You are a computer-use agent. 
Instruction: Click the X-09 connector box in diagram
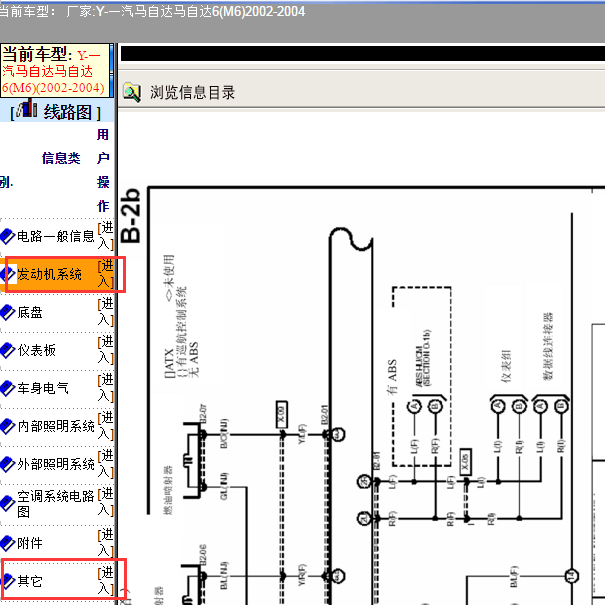[282, 415]
